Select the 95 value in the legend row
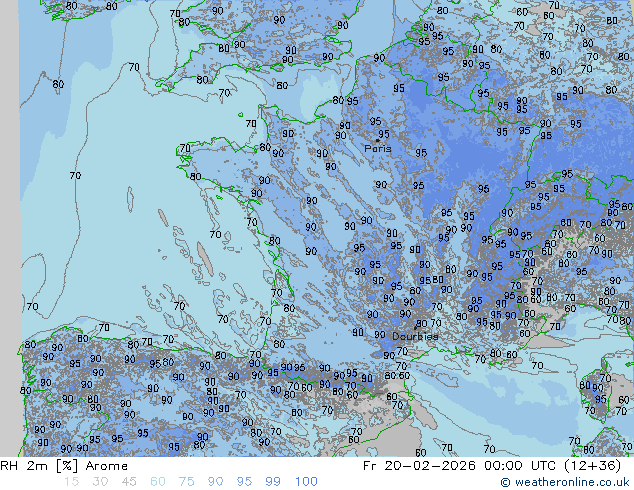The width and height of the screenshot is (634, 490). pyautogui.click(x=244, y=482)
